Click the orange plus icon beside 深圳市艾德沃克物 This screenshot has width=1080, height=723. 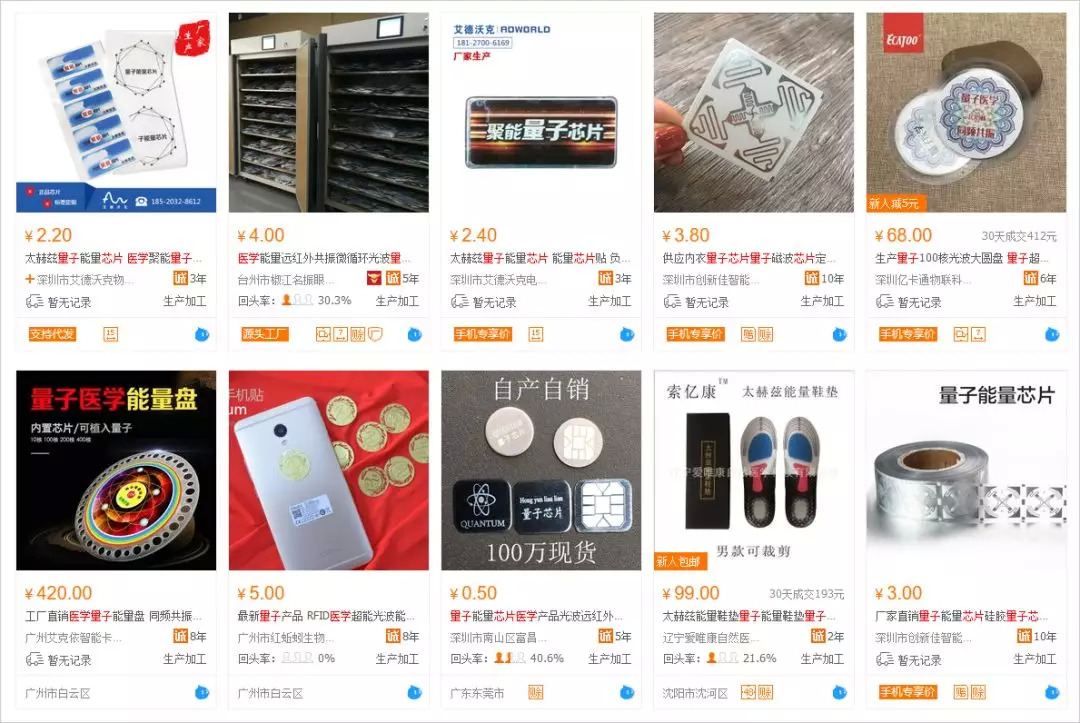click(x=30, y=279)
